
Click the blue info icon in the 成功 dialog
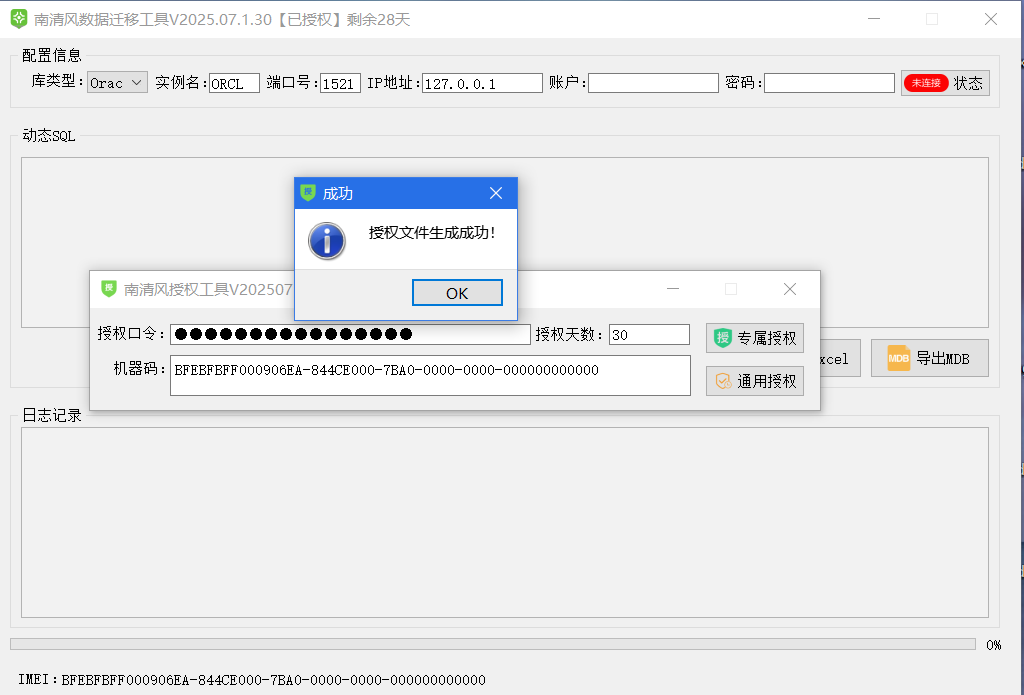pyautogui.click(x=327, y=241)
